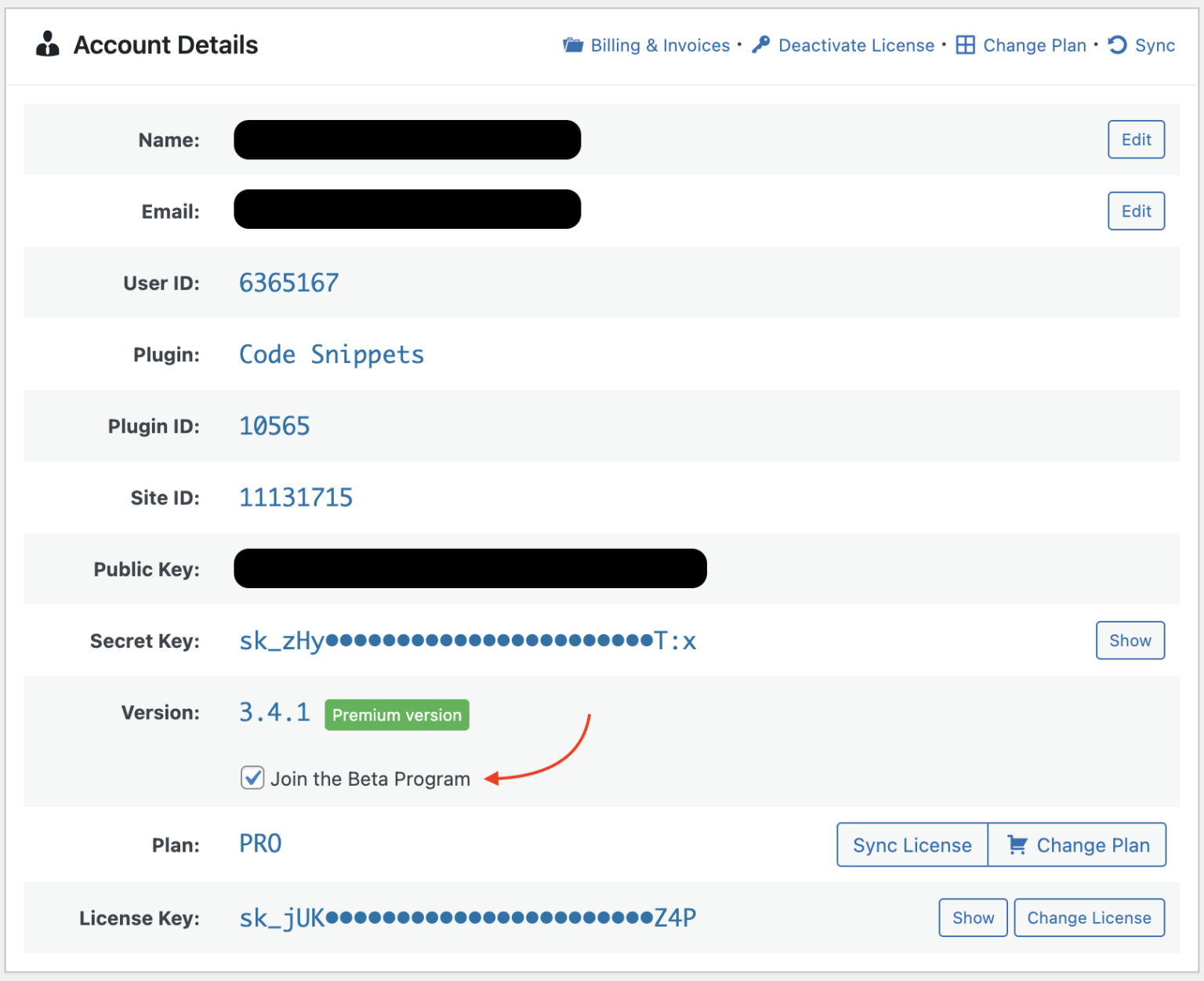
Task: Select the version number 3.4.1
Action: (274, 712)
